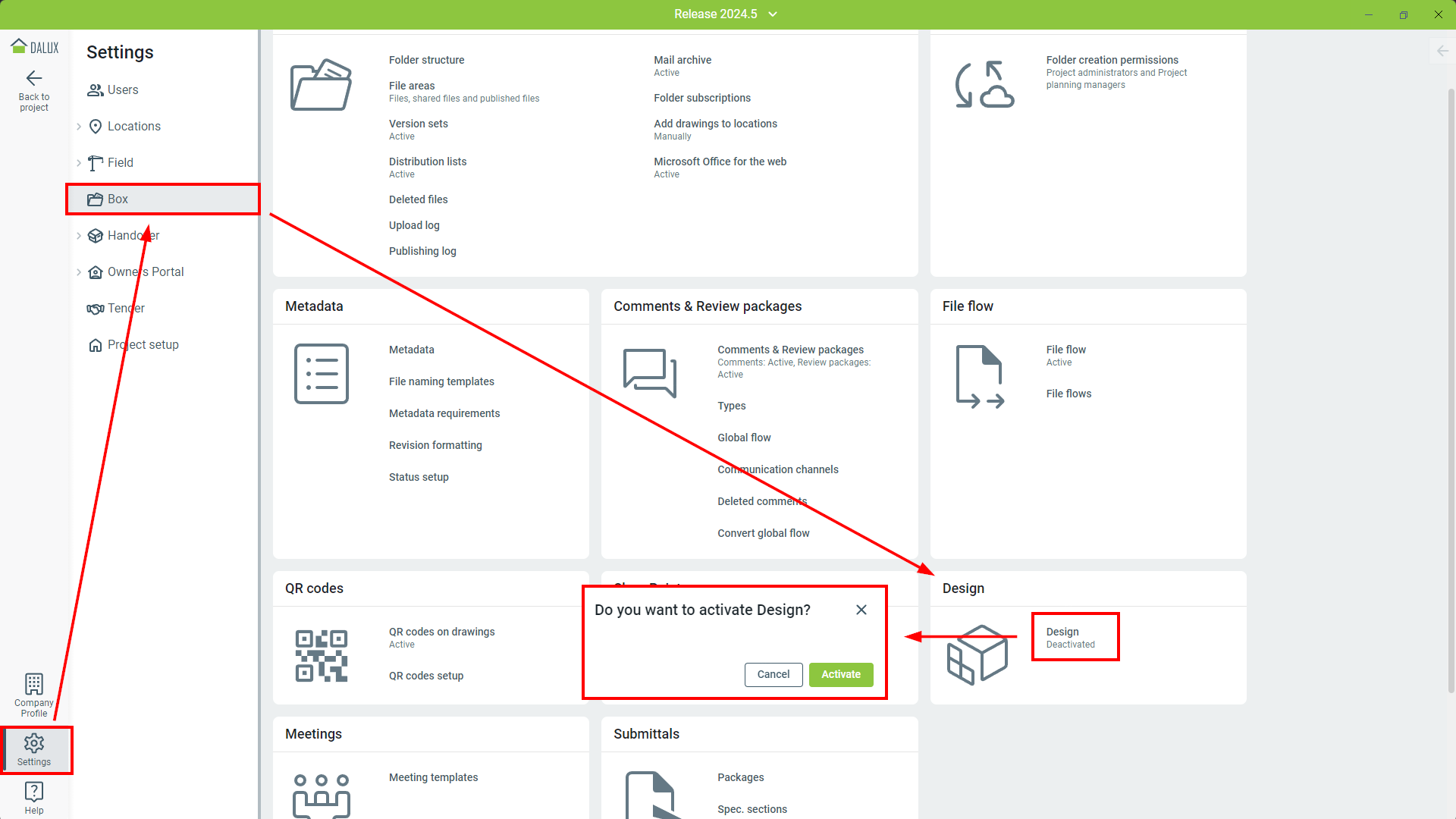
Task: Click the QR code icon
Action: point(321,655)
